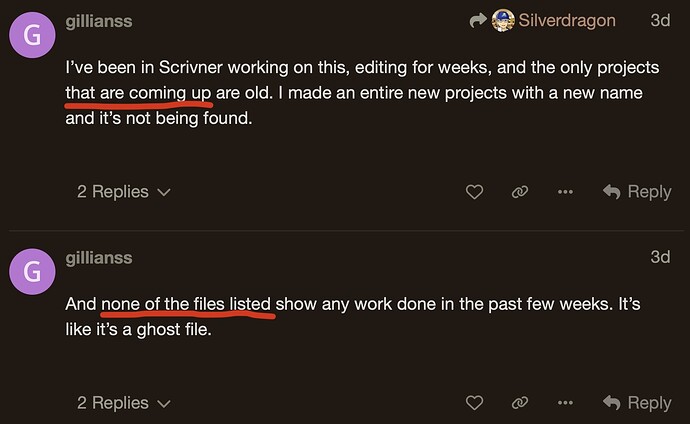The width and height of the screenshot is (690, 424).
Task: Open gillianss username on second post
Action: point(99,258)
